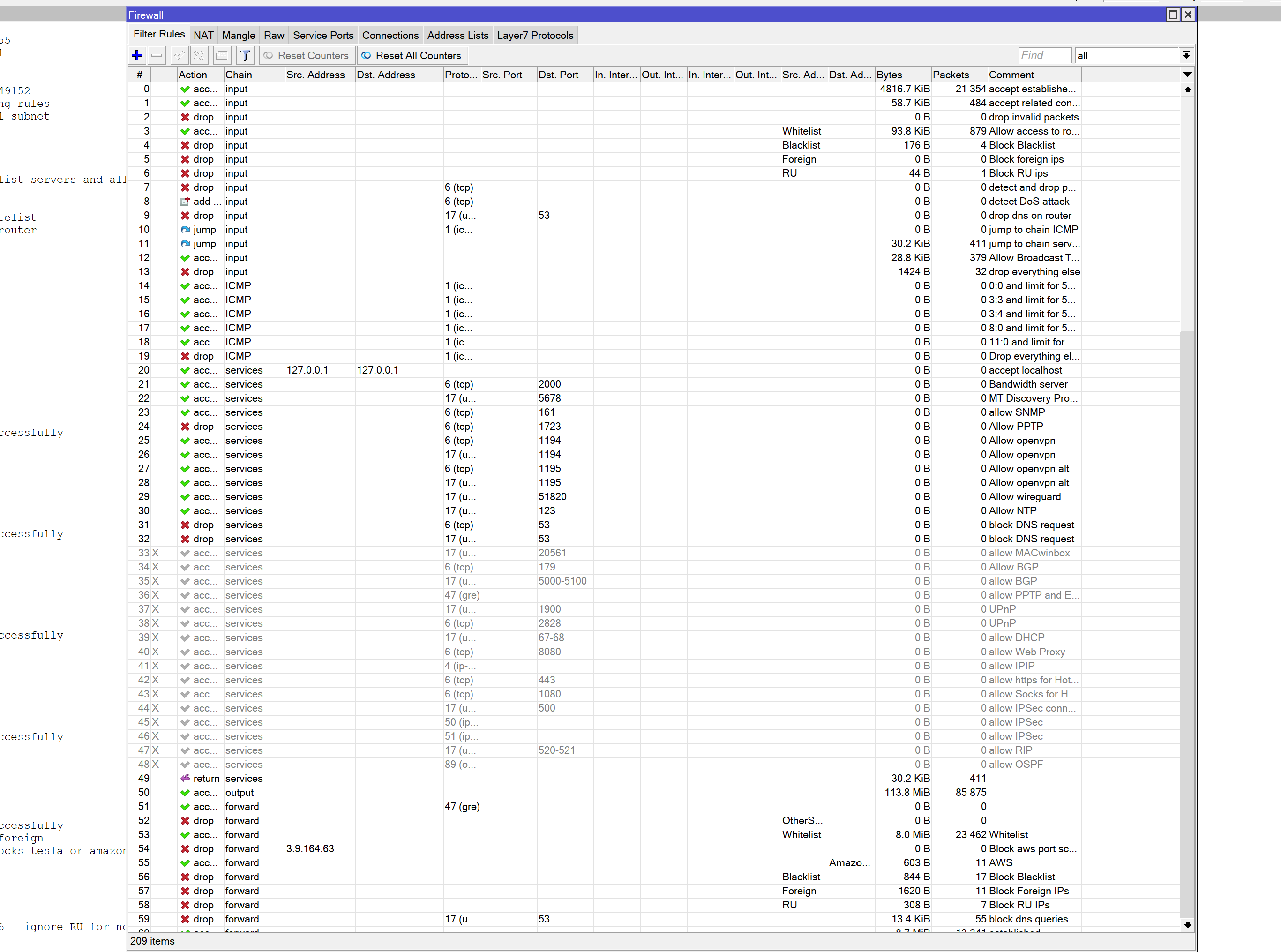Click the accept icon on rule 0
The width and height of the screenshot is (1281, 952).
[x=185, y=90]
